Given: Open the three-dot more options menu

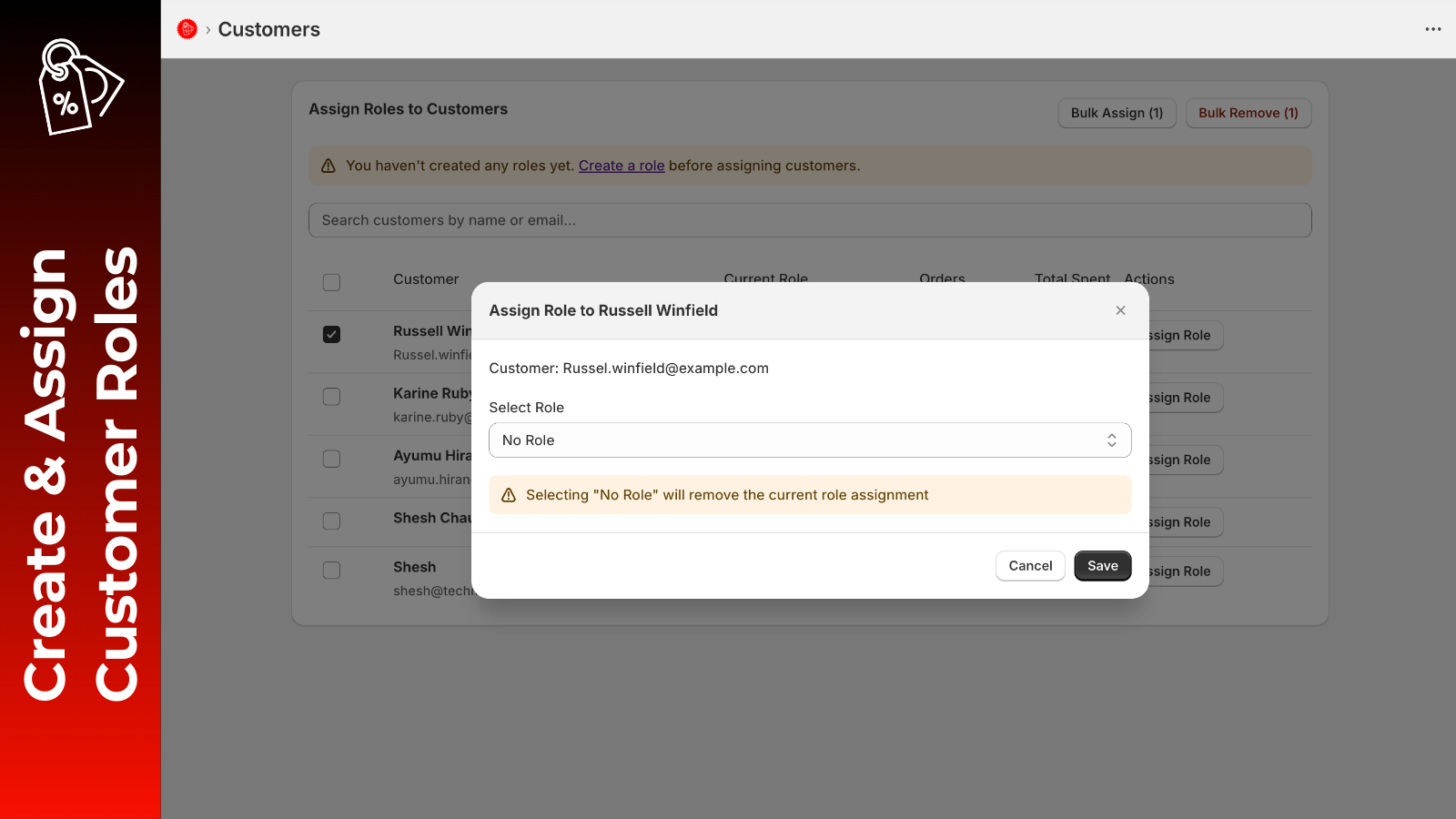Looking at the screenshot, I should [x=1433, y=29].
